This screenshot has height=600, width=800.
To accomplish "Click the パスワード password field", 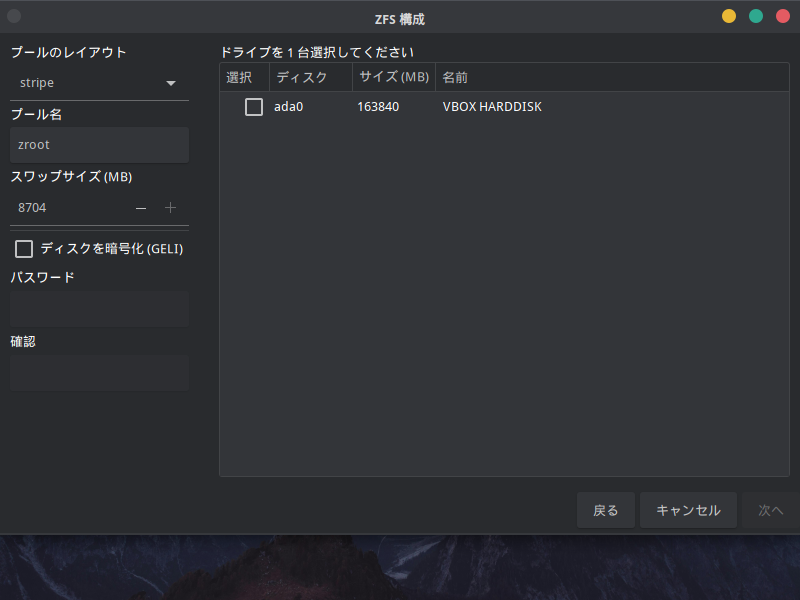I will click(x=99, y=309).
